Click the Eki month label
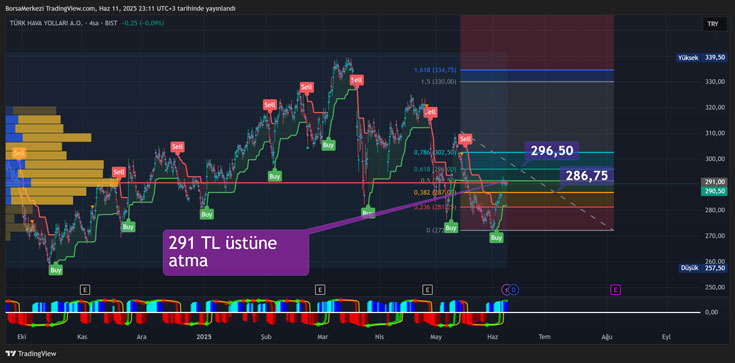Image resolution: width=735 pixels, height=363 pixels. (x=21, y=337)
